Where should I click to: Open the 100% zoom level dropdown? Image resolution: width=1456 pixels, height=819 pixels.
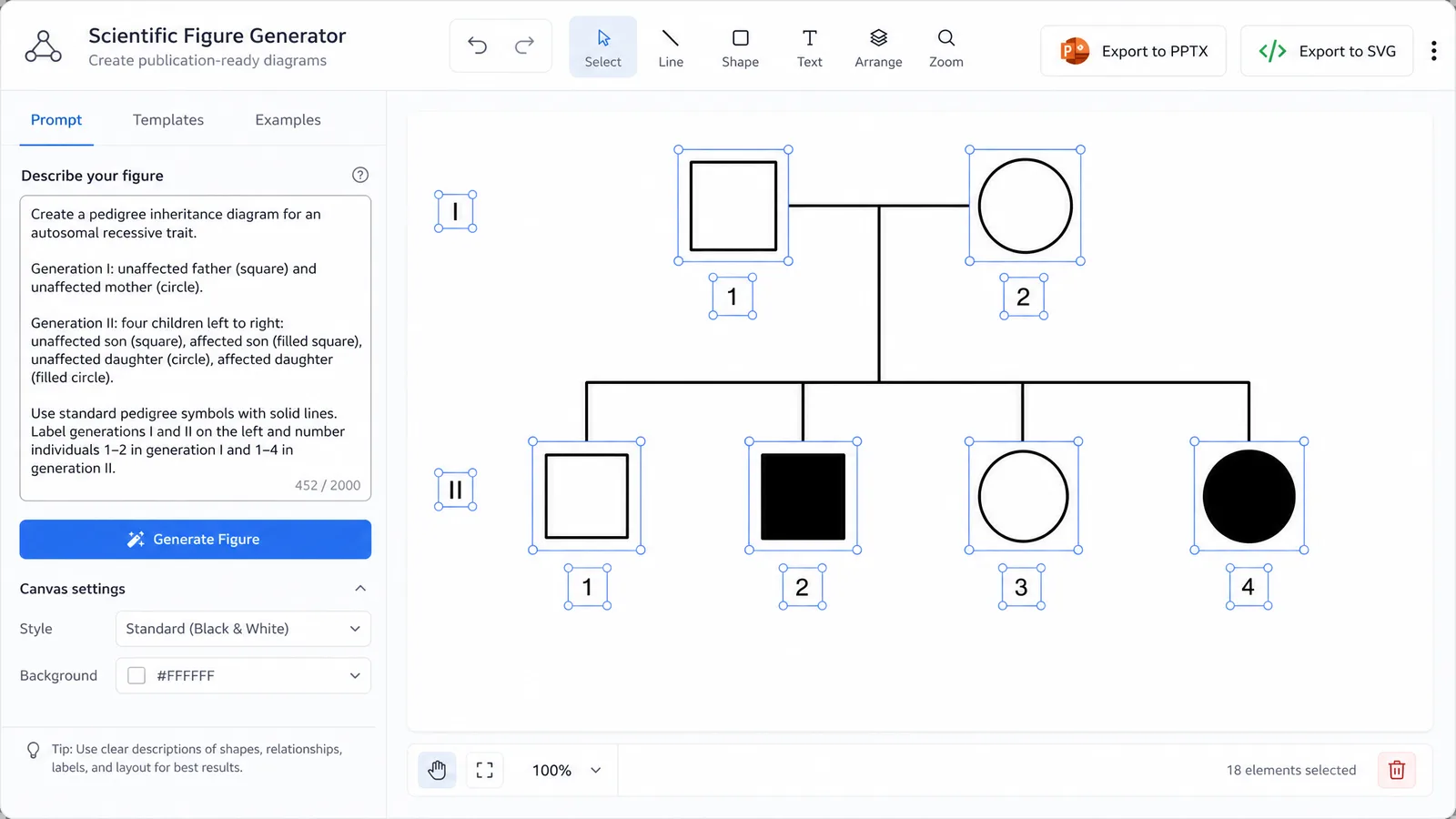(566, 770)
